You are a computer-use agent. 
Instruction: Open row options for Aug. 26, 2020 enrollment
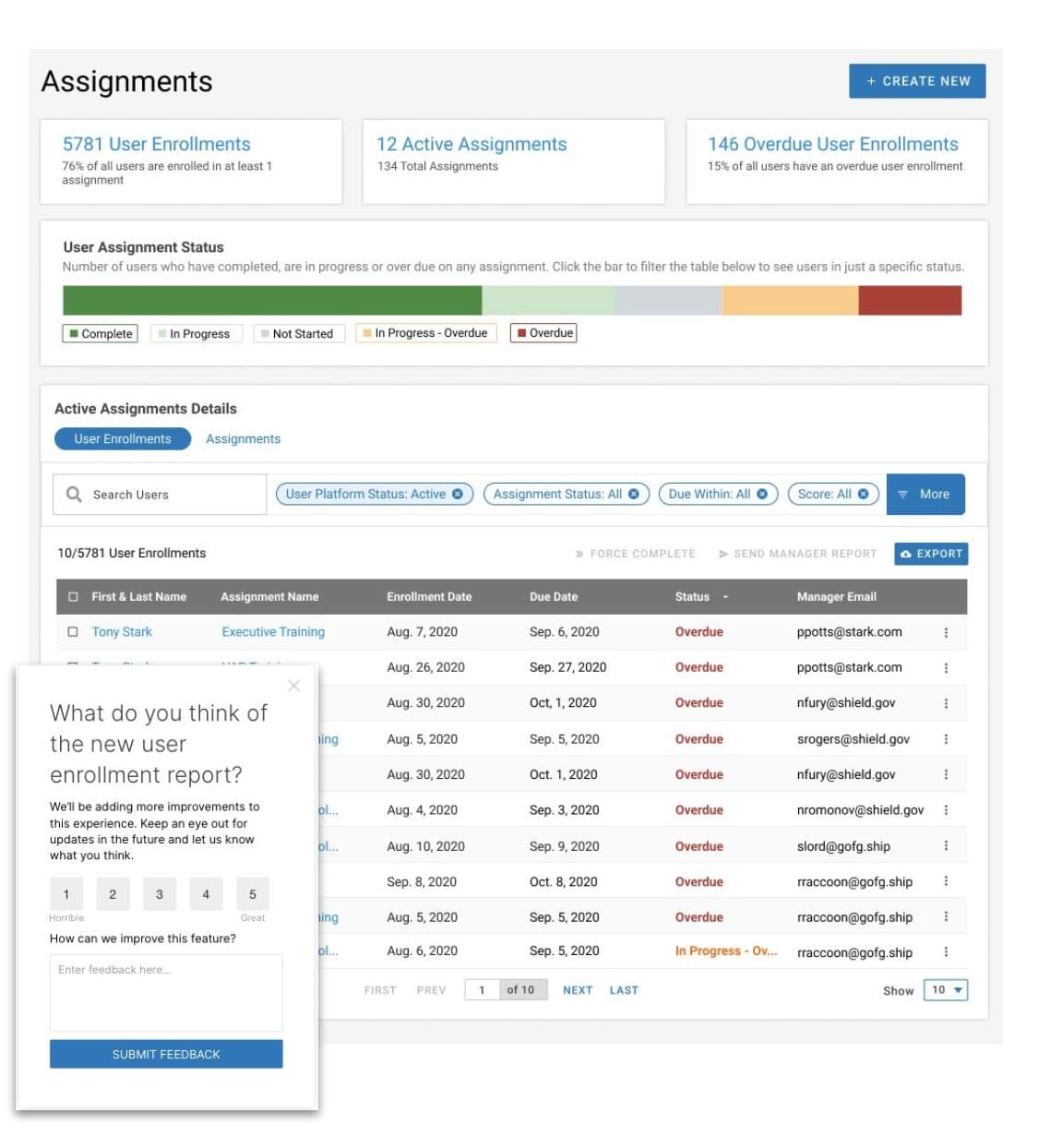point(946,667)
